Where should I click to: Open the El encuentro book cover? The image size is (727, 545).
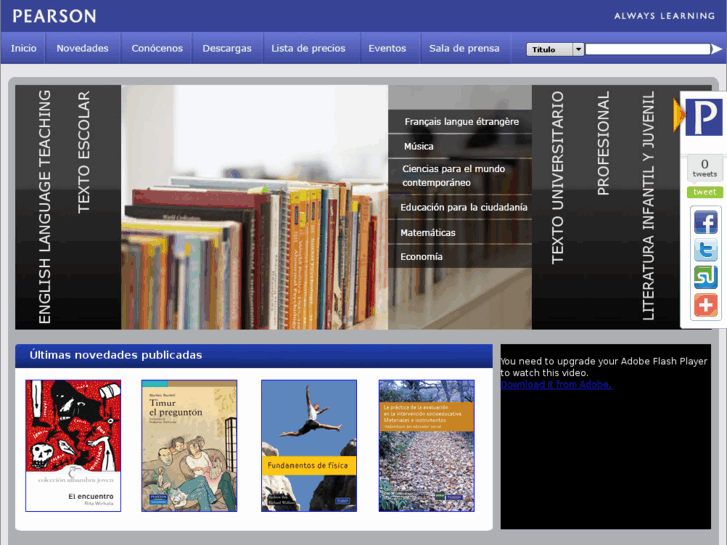pyautogui.click(x=73, y=446)
